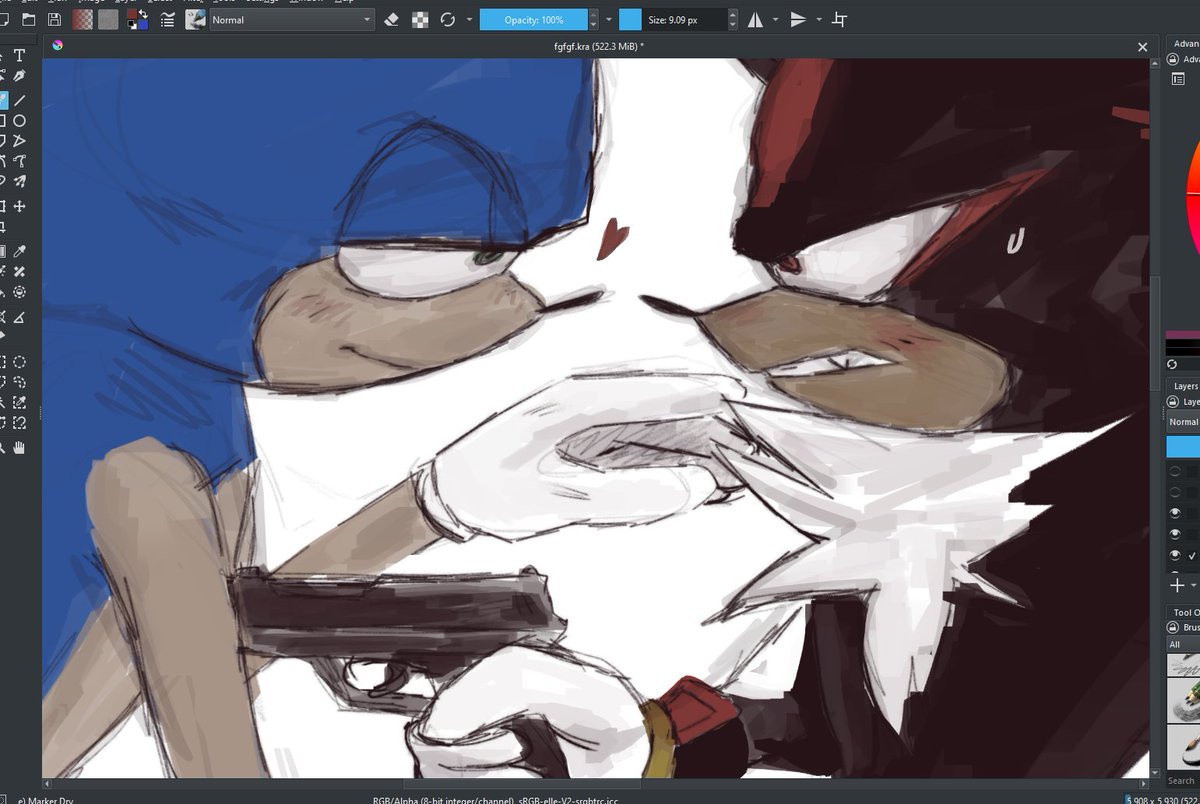This screenshot has height=804, width=1200.
Task: Click the Opacity spinbox stepper arrows
Action: point(593,19)
